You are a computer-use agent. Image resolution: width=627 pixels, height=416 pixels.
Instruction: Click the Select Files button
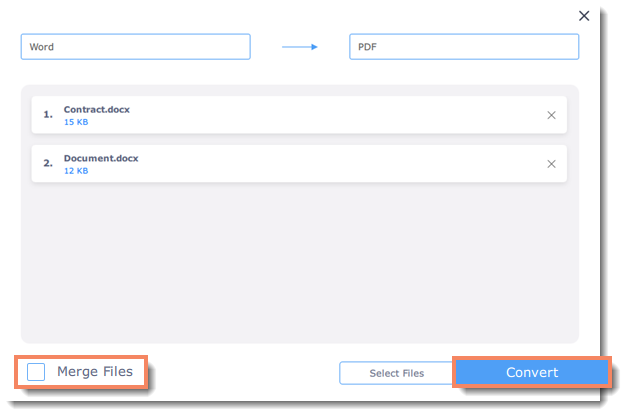tap(396, 373)
